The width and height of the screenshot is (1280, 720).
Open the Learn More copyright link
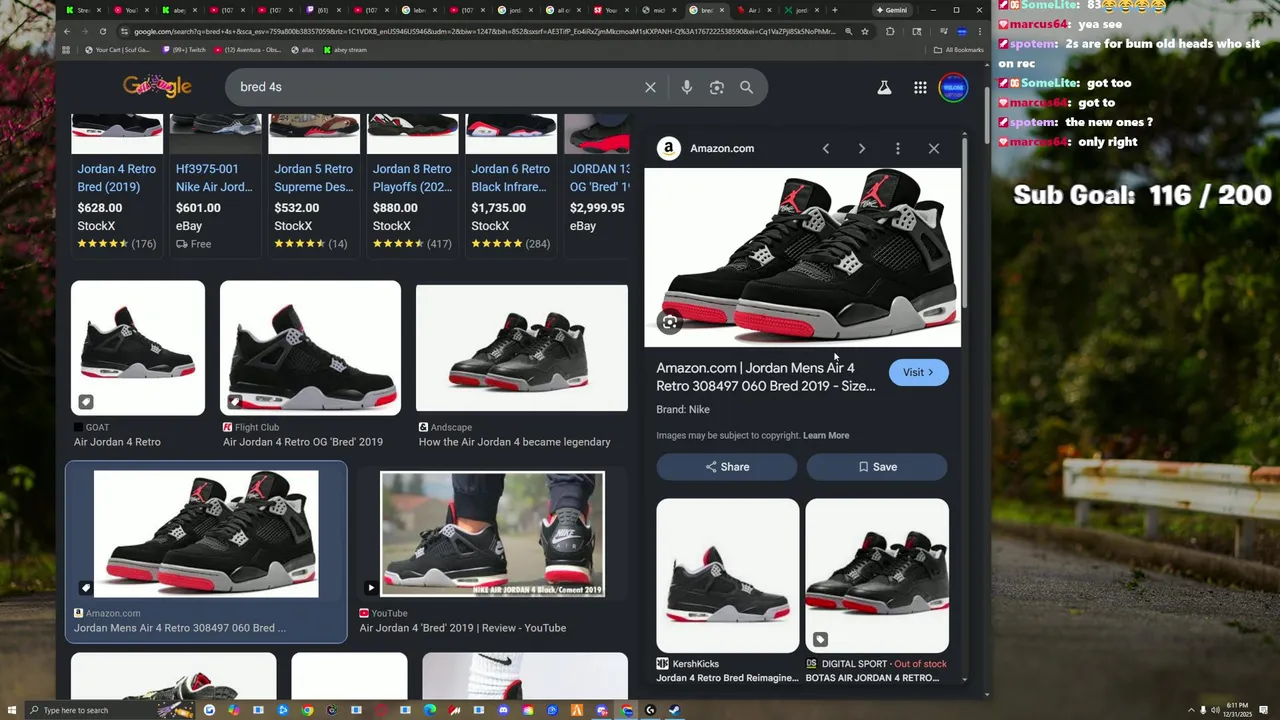pos(826,435)
